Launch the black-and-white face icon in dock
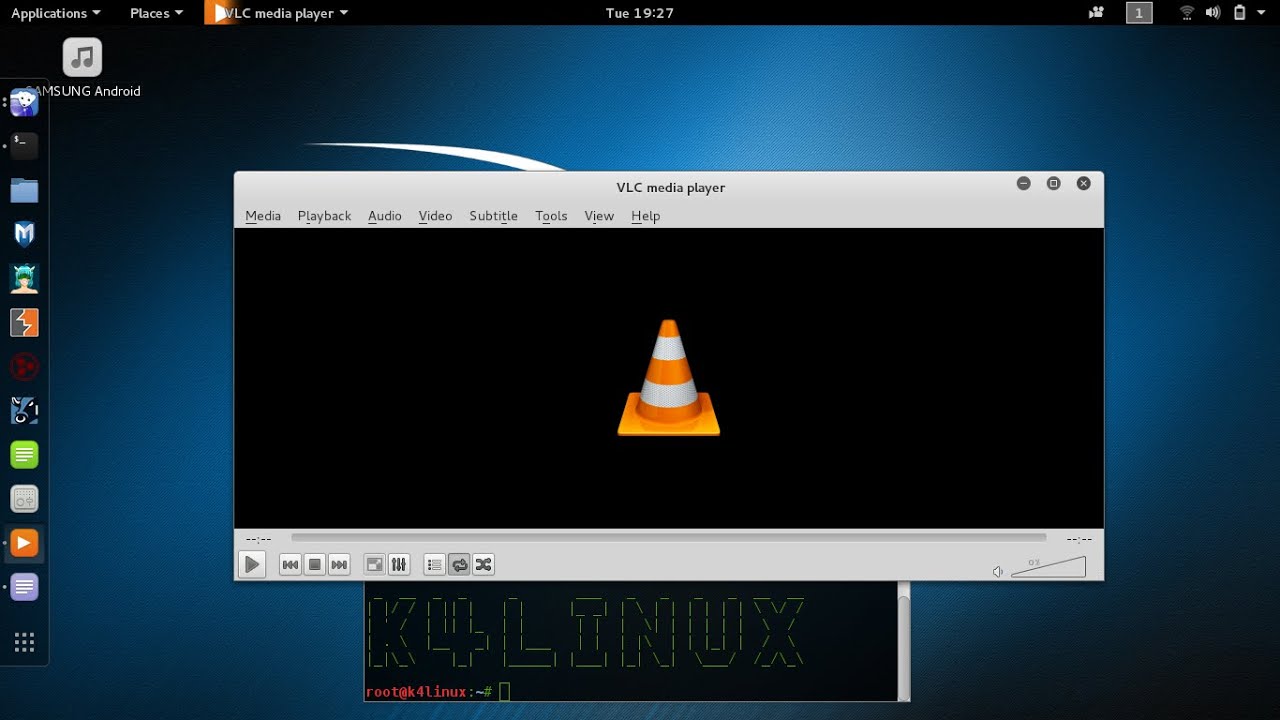The width and height of the screenshot is (1280, 720). click(x=24, y=410)
